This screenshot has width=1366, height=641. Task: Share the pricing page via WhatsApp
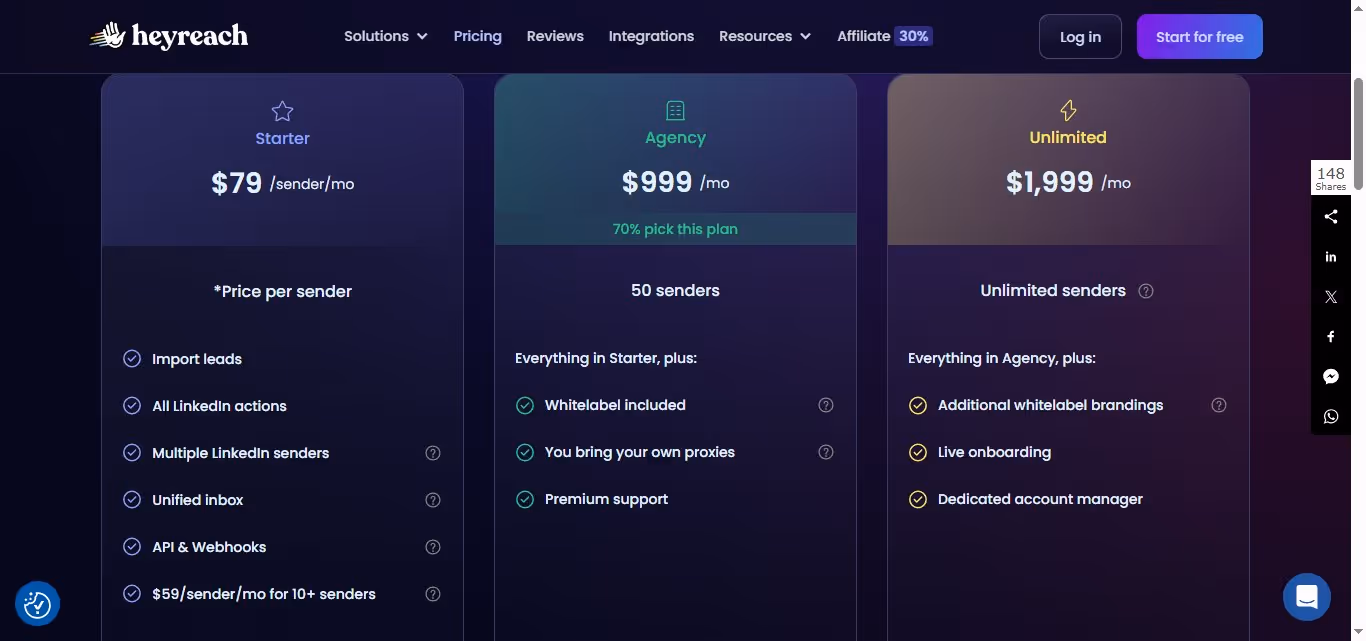click(1330, 416)
